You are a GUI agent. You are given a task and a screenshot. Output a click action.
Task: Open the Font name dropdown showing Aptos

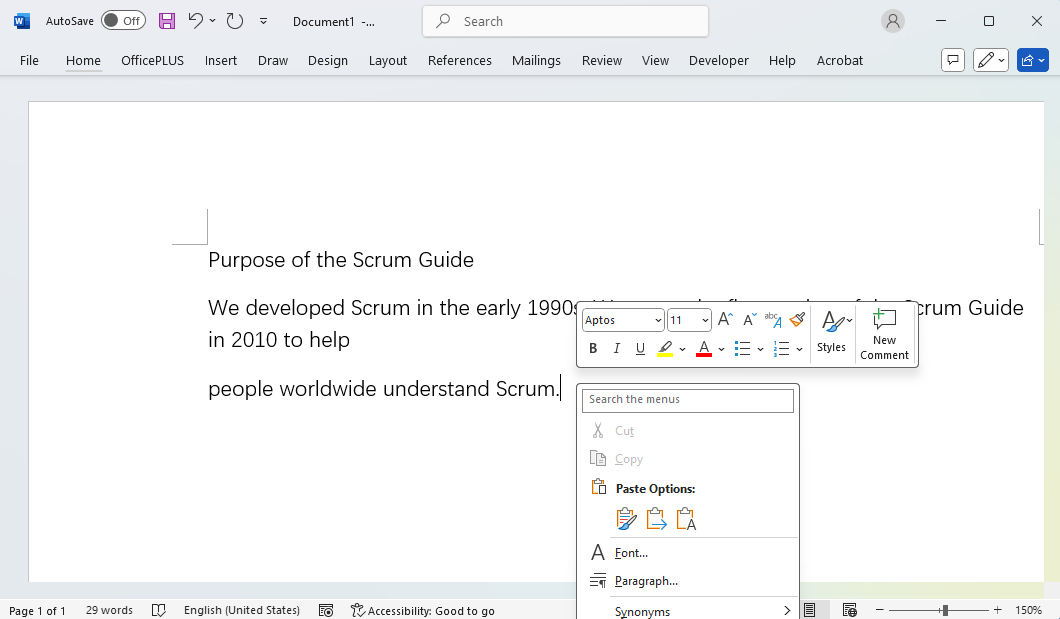click(x=622, y=319)
